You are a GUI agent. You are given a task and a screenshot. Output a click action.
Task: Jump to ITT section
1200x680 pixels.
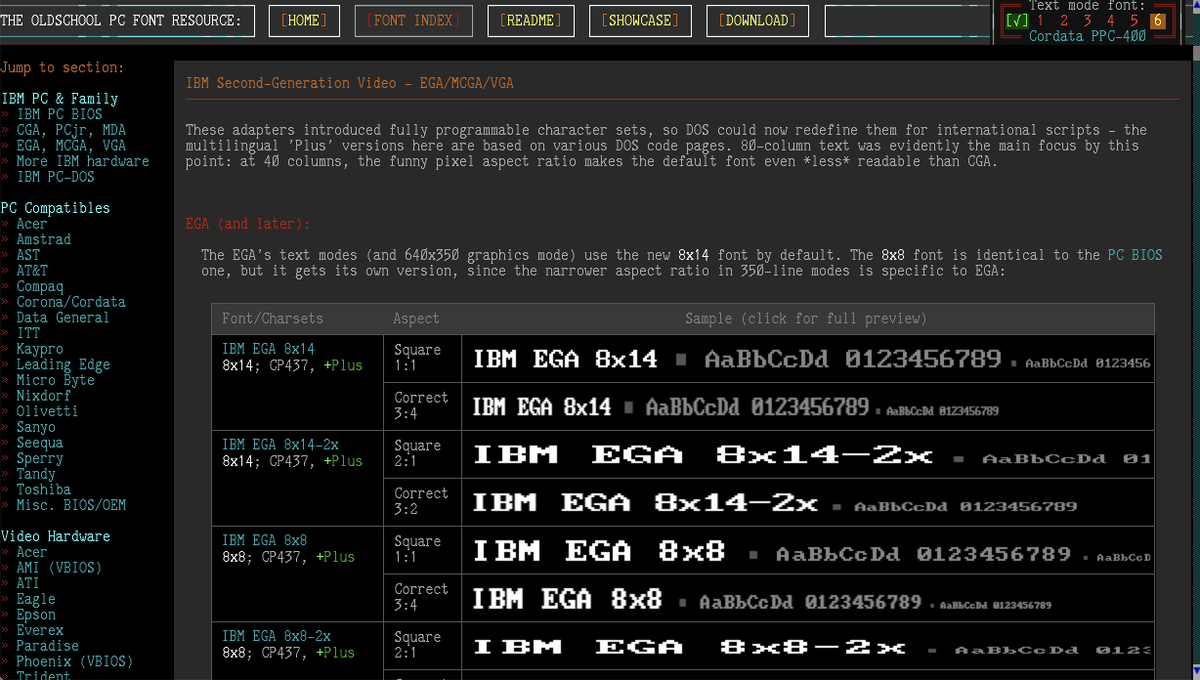click(x=28, y=333)
